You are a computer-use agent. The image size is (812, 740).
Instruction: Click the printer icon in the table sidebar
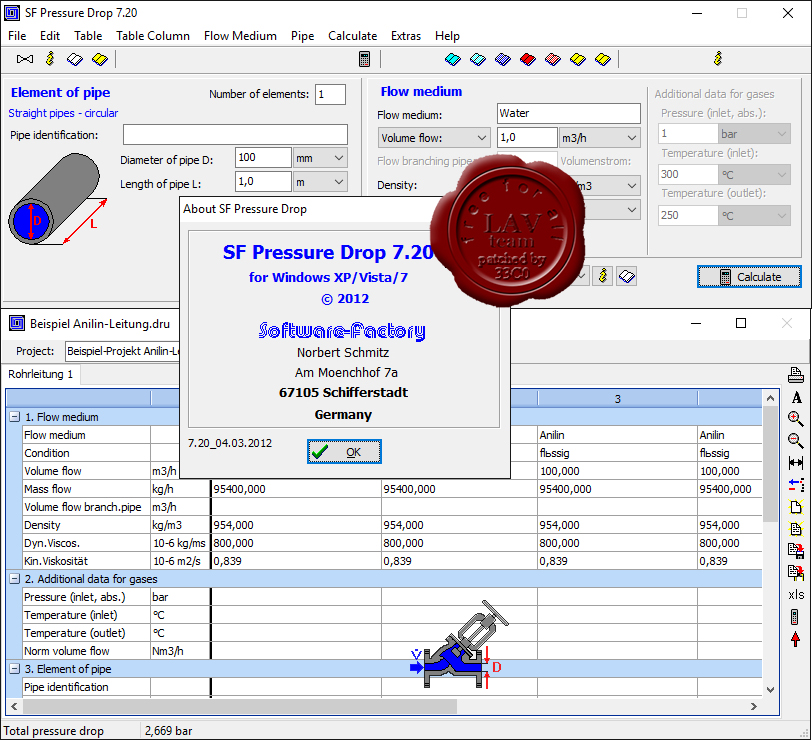pos(795,375)
